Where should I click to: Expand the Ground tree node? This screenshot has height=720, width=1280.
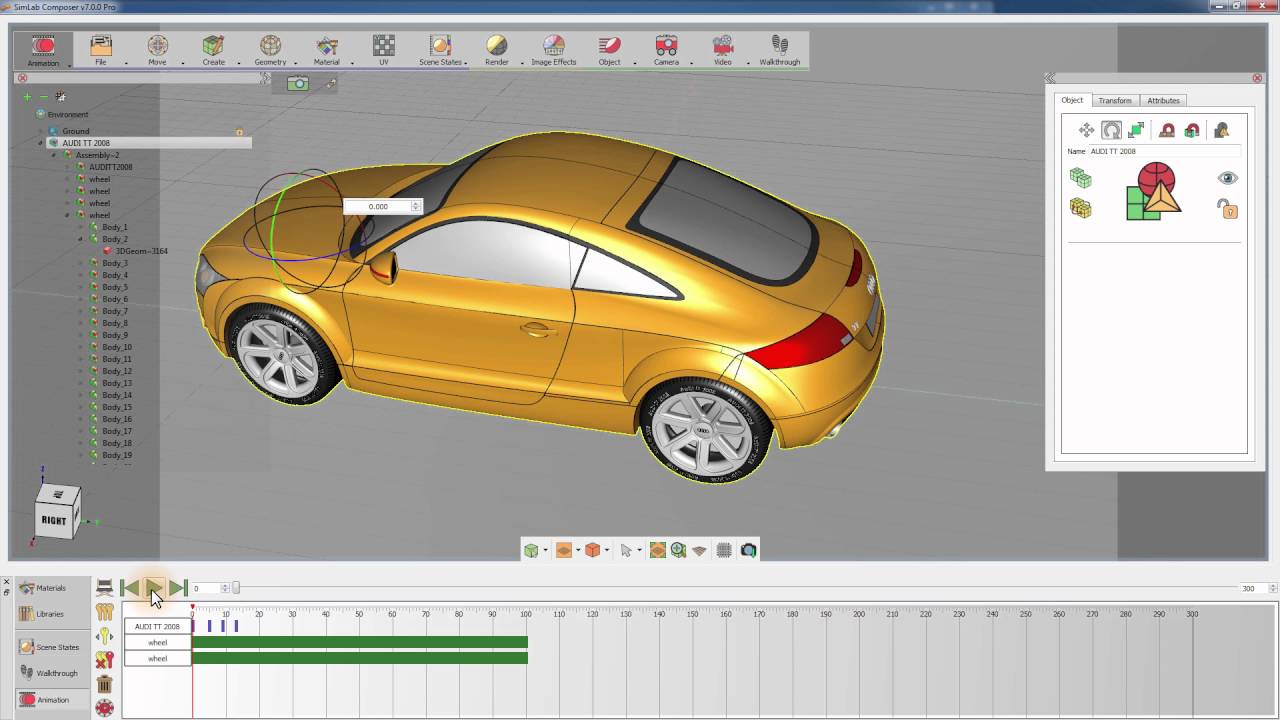pos(41,131)
